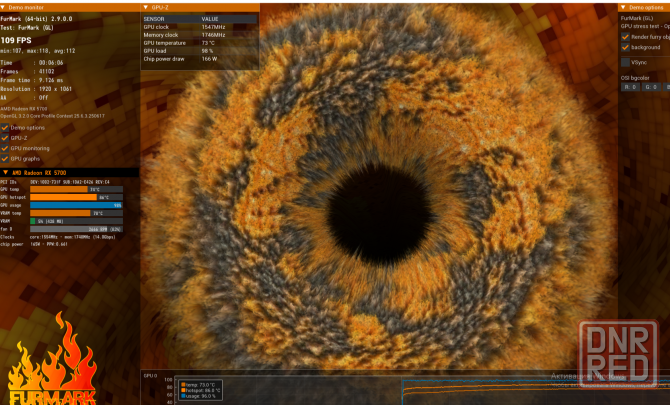
Task: Click the VRAM temp bar
Action: pyautogui.click(x=76, y=213)
